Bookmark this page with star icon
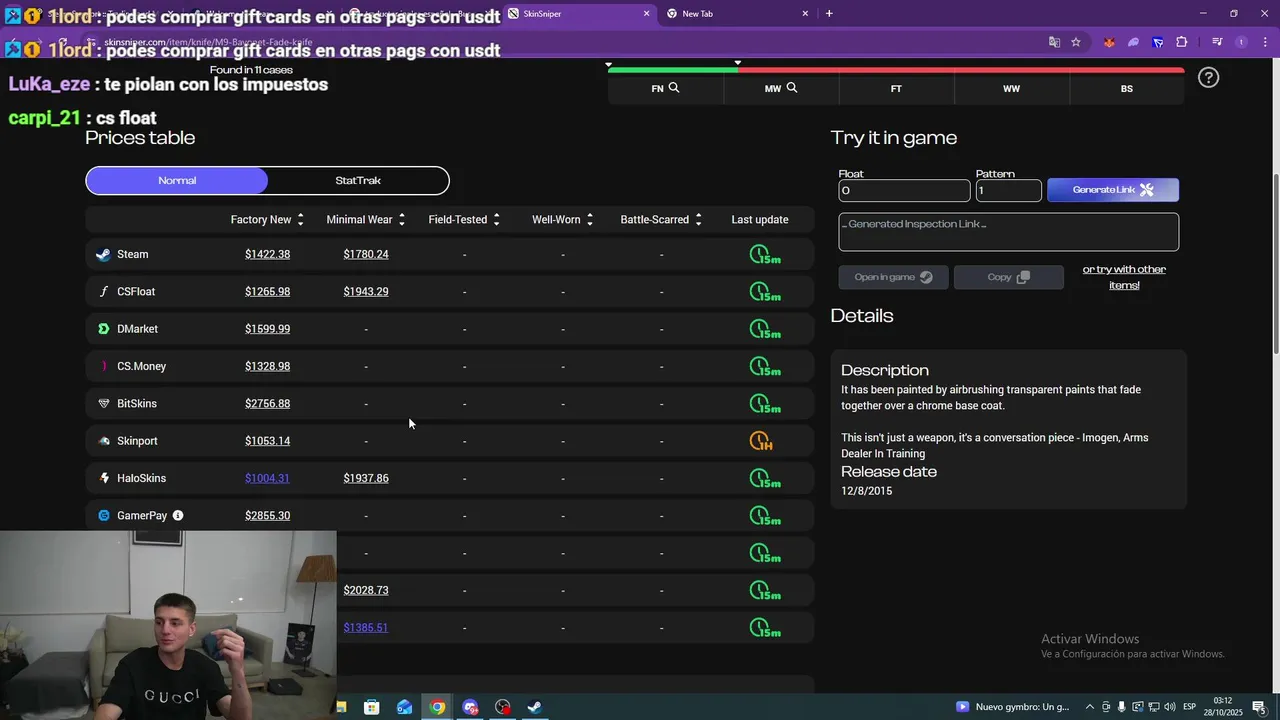1280x720 pixels. [x=1076, y=42]
